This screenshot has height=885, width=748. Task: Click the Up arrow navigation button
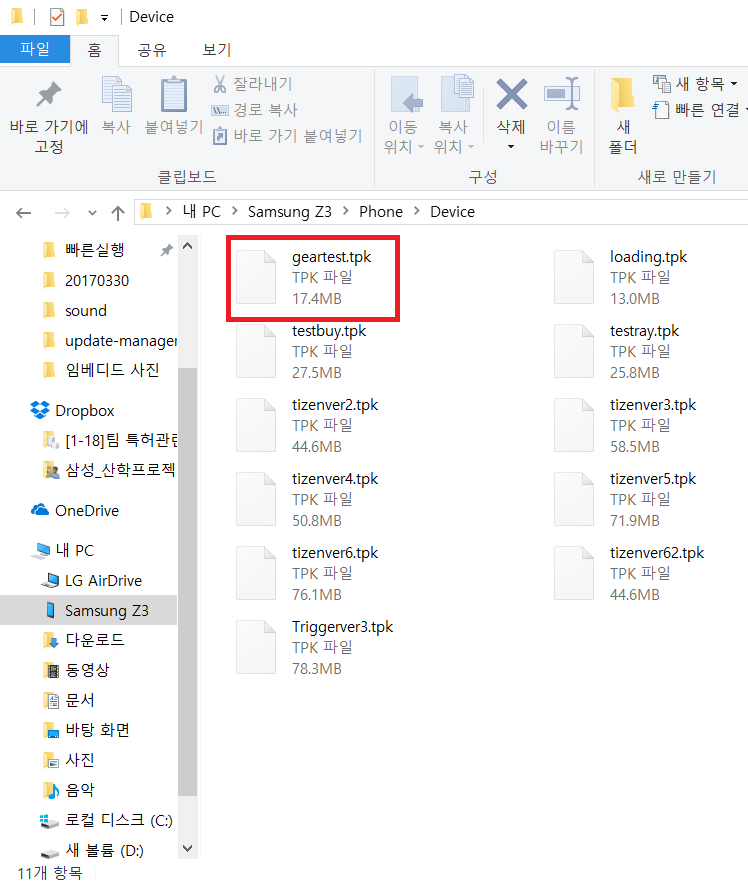click(x=118, y=212)
